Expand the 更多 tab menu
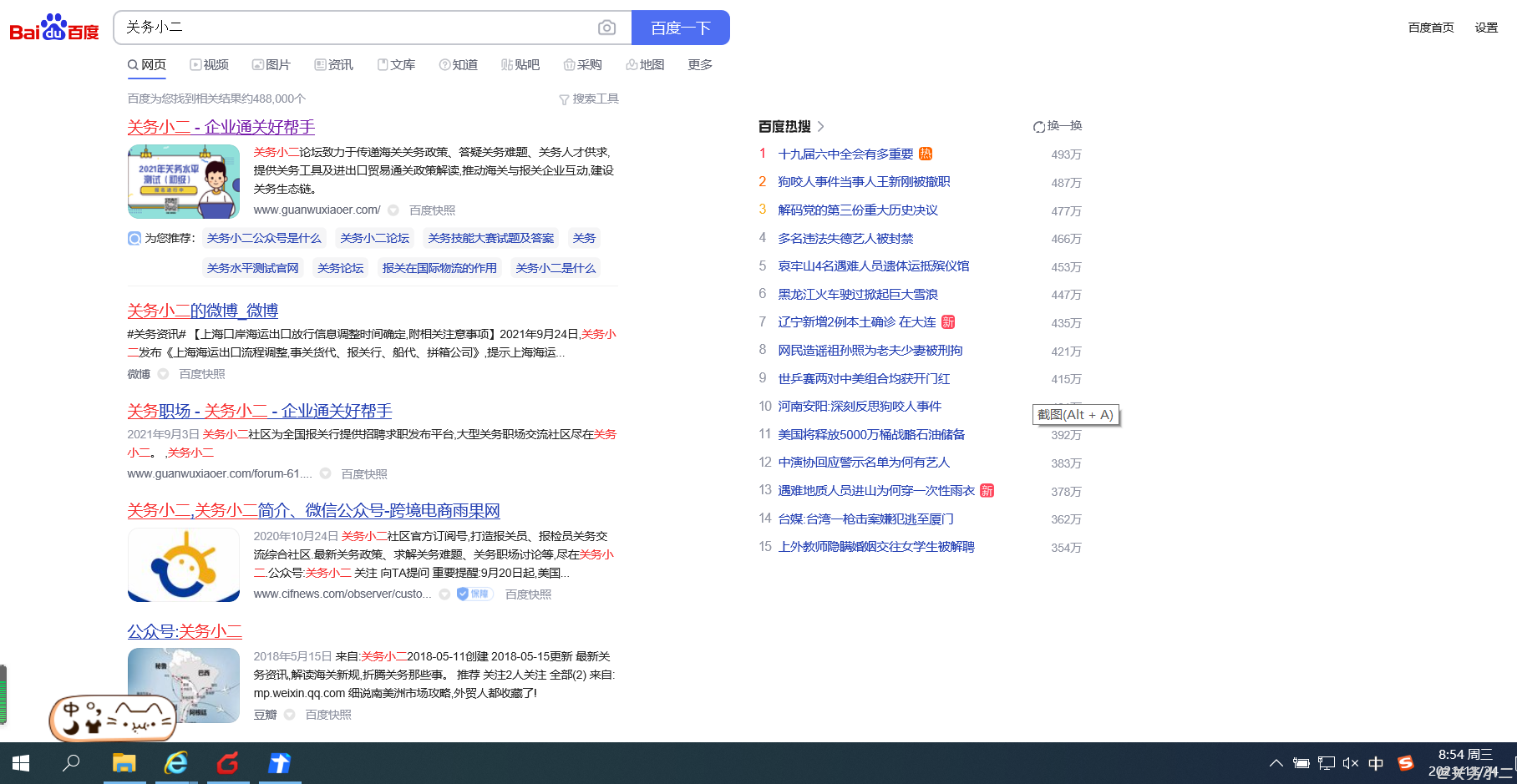Viewport: 1517px width, 784px height. click(x=700, y=65)
